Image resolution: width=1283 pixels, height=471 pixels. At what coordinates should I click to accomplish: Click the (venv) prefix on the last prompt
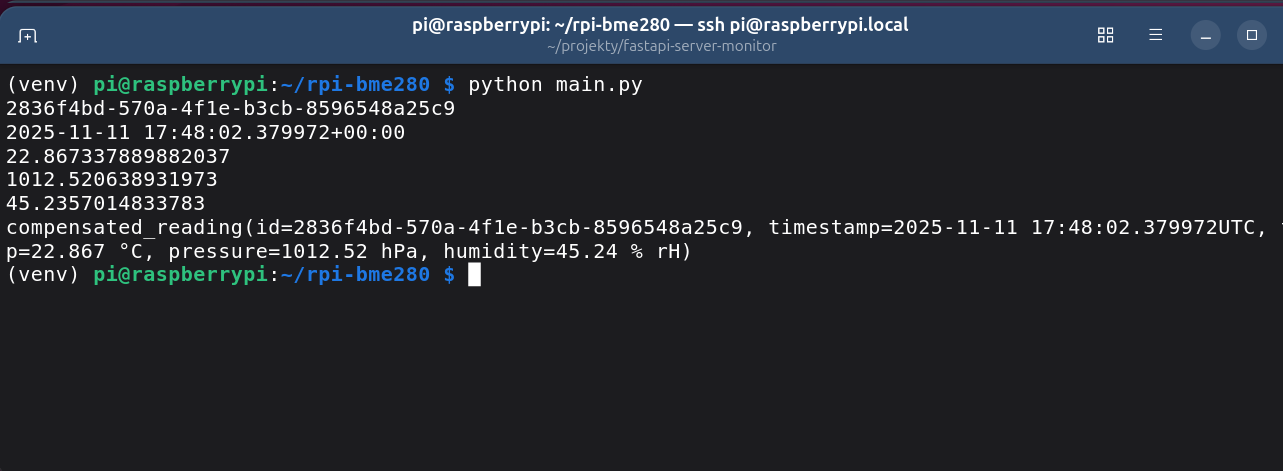coord(43,275)
